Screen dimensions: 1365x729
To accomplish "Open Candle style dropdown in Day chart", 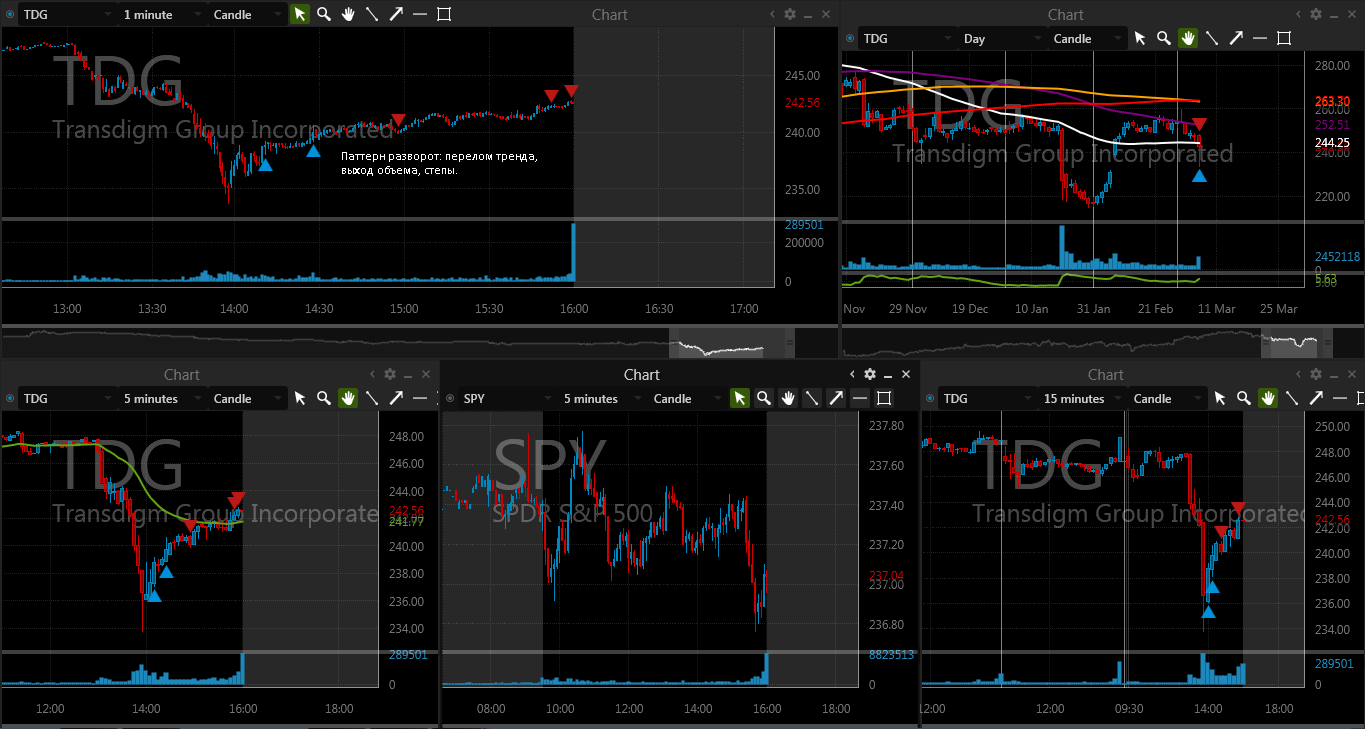I will (1089, 38).
